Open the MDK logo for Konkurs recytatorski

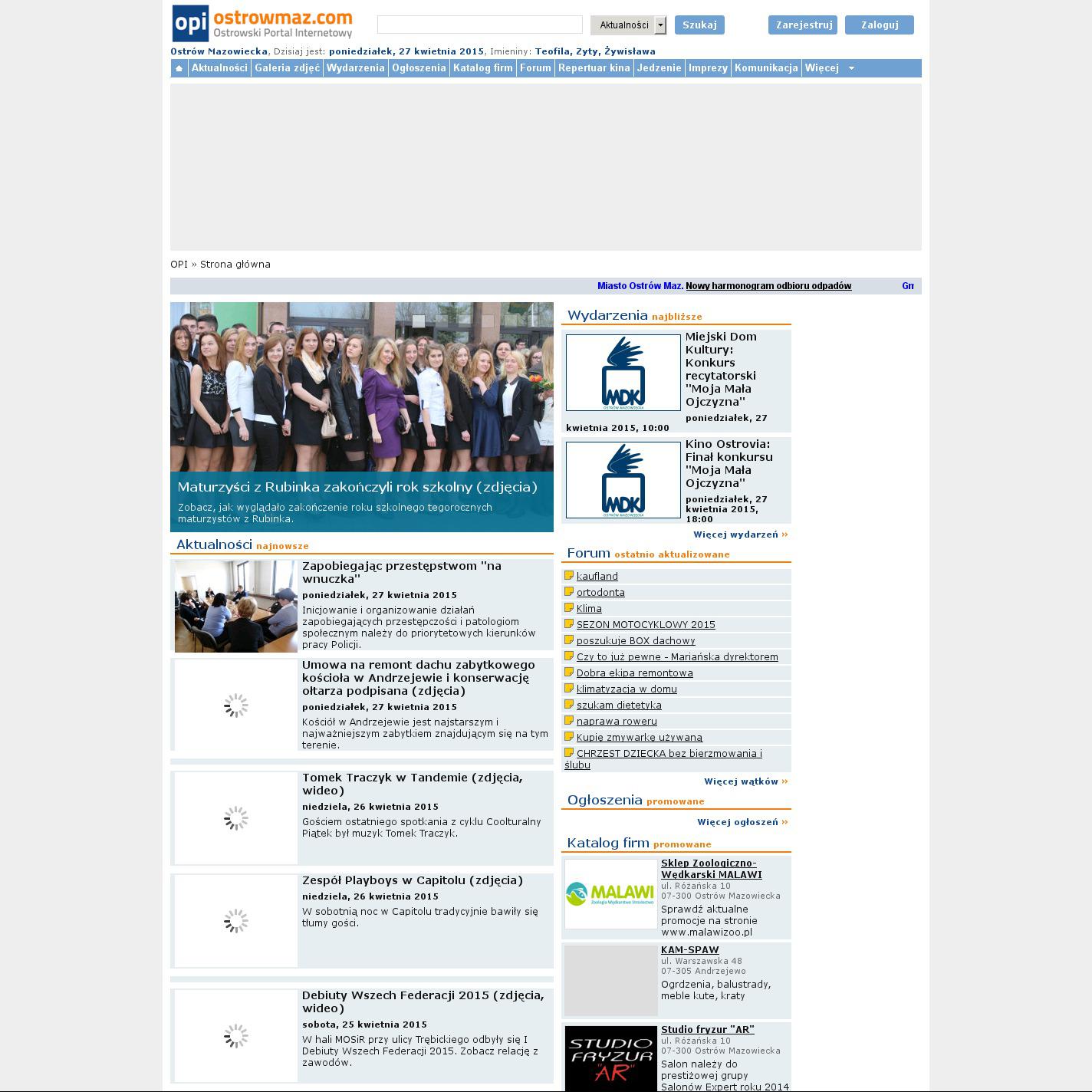click(623, 373)
